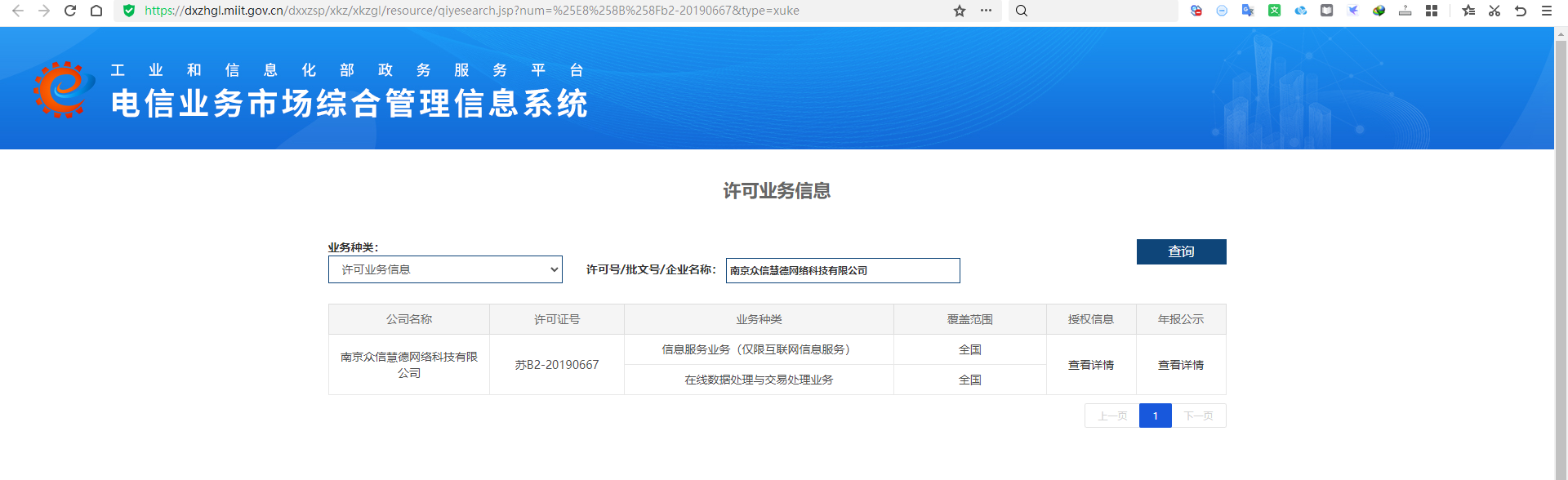Click the scissors screenshot tool icon

click(1494, 11)
